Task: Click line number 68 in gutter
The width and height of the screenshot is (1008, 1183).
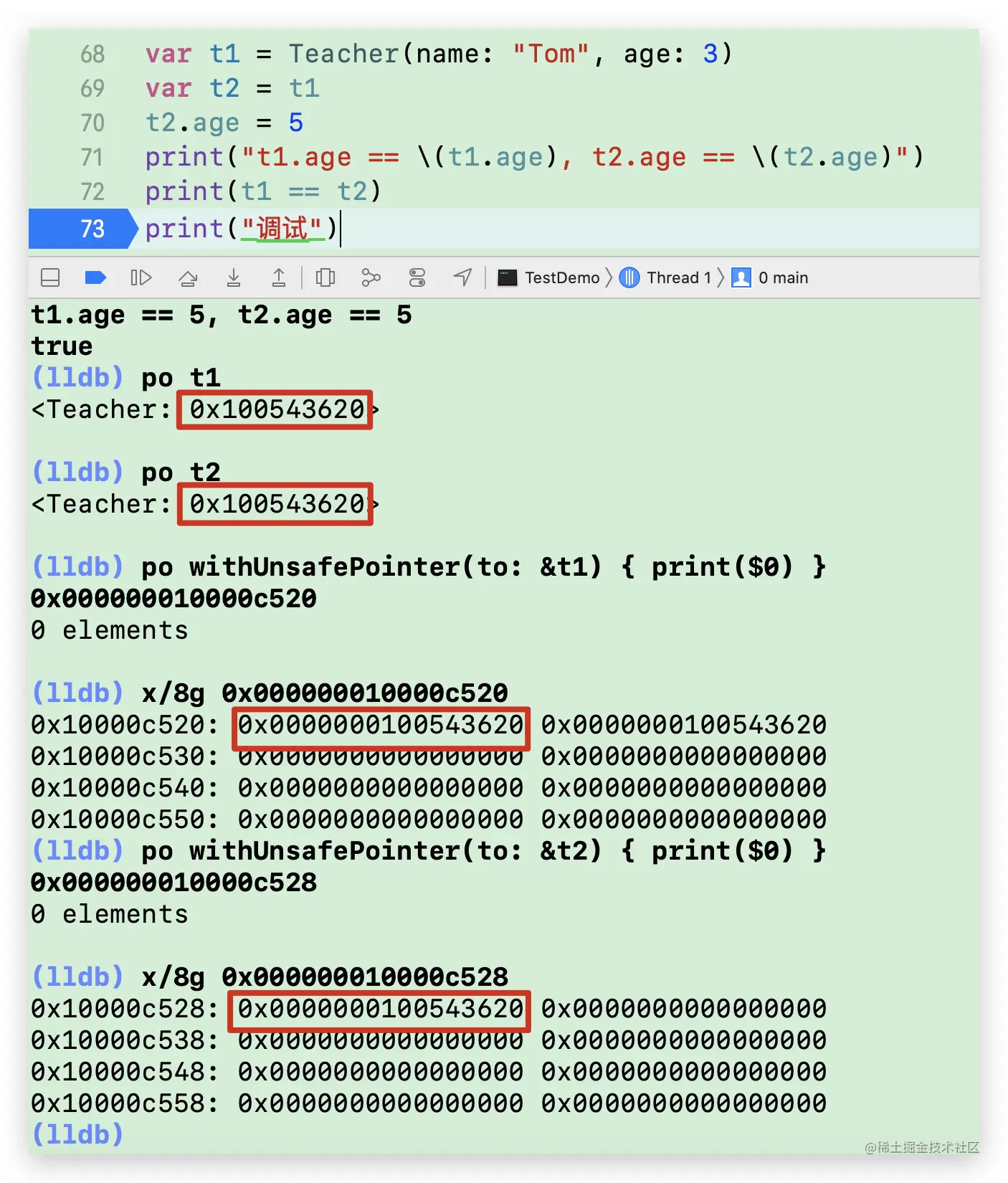Action: tap(92, 54)
